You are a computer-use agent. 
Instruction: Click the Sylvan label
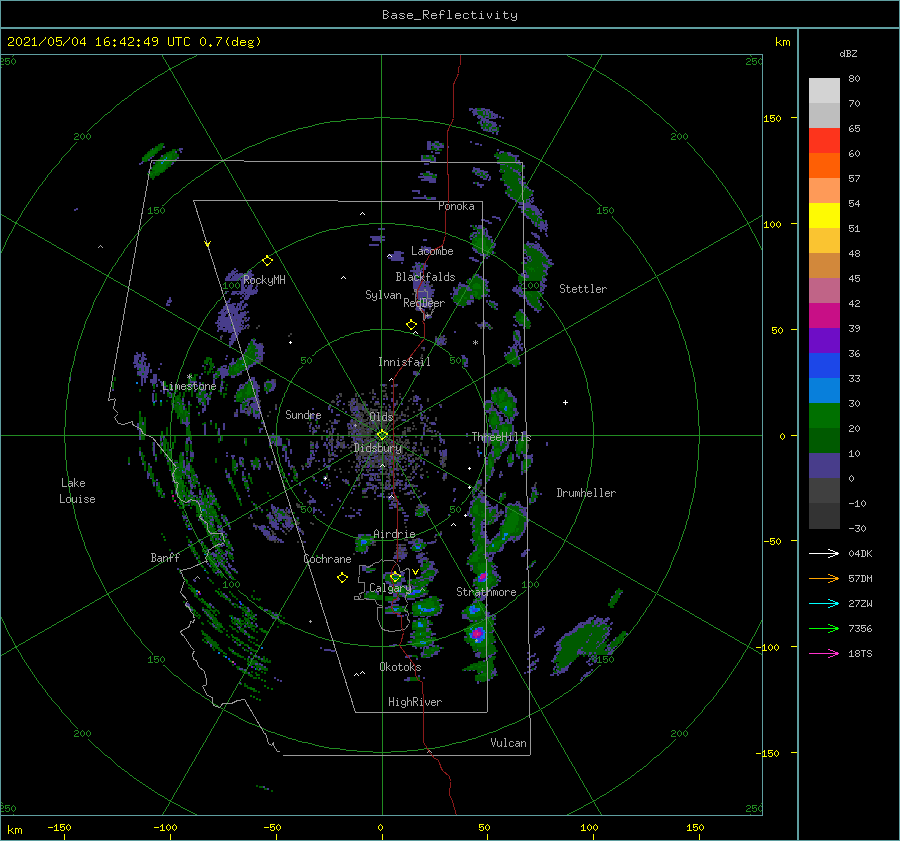pos(383,295)
